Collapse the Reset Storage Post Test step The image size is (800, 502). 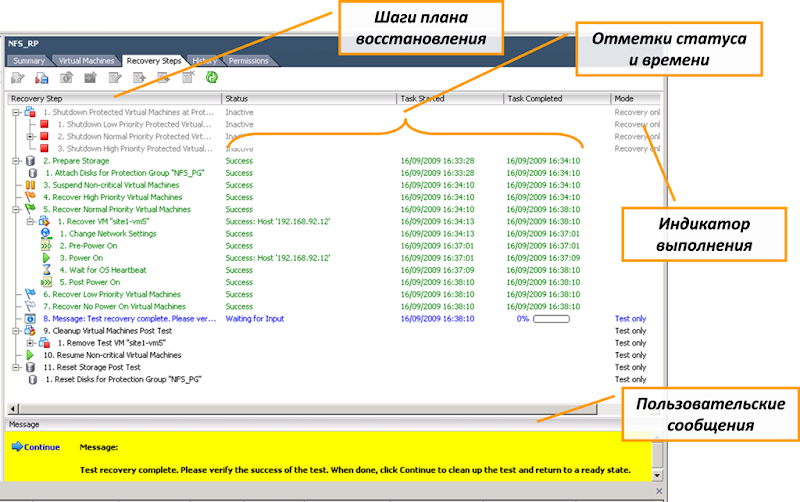coord(16,367)
